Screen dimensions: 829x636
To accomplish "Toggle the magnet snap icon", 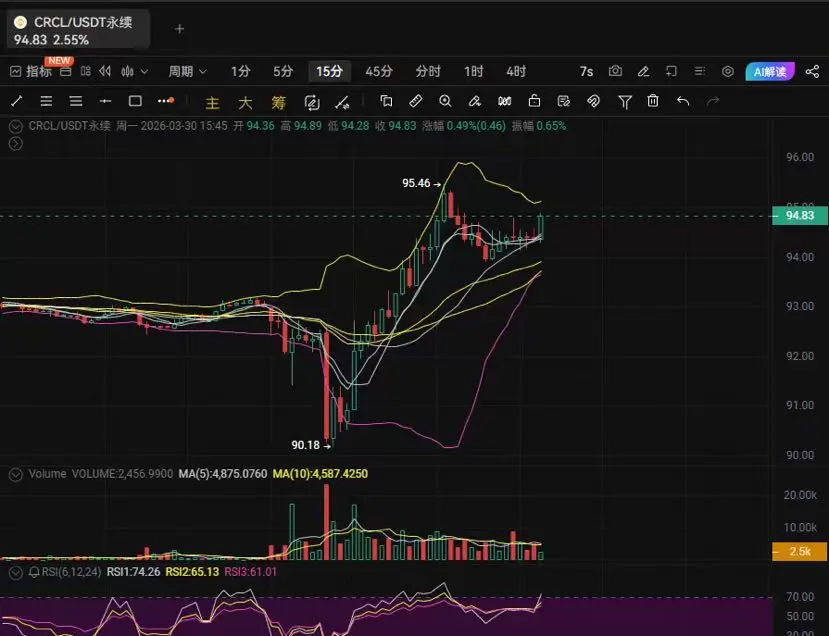I will (x=593, y=100).
